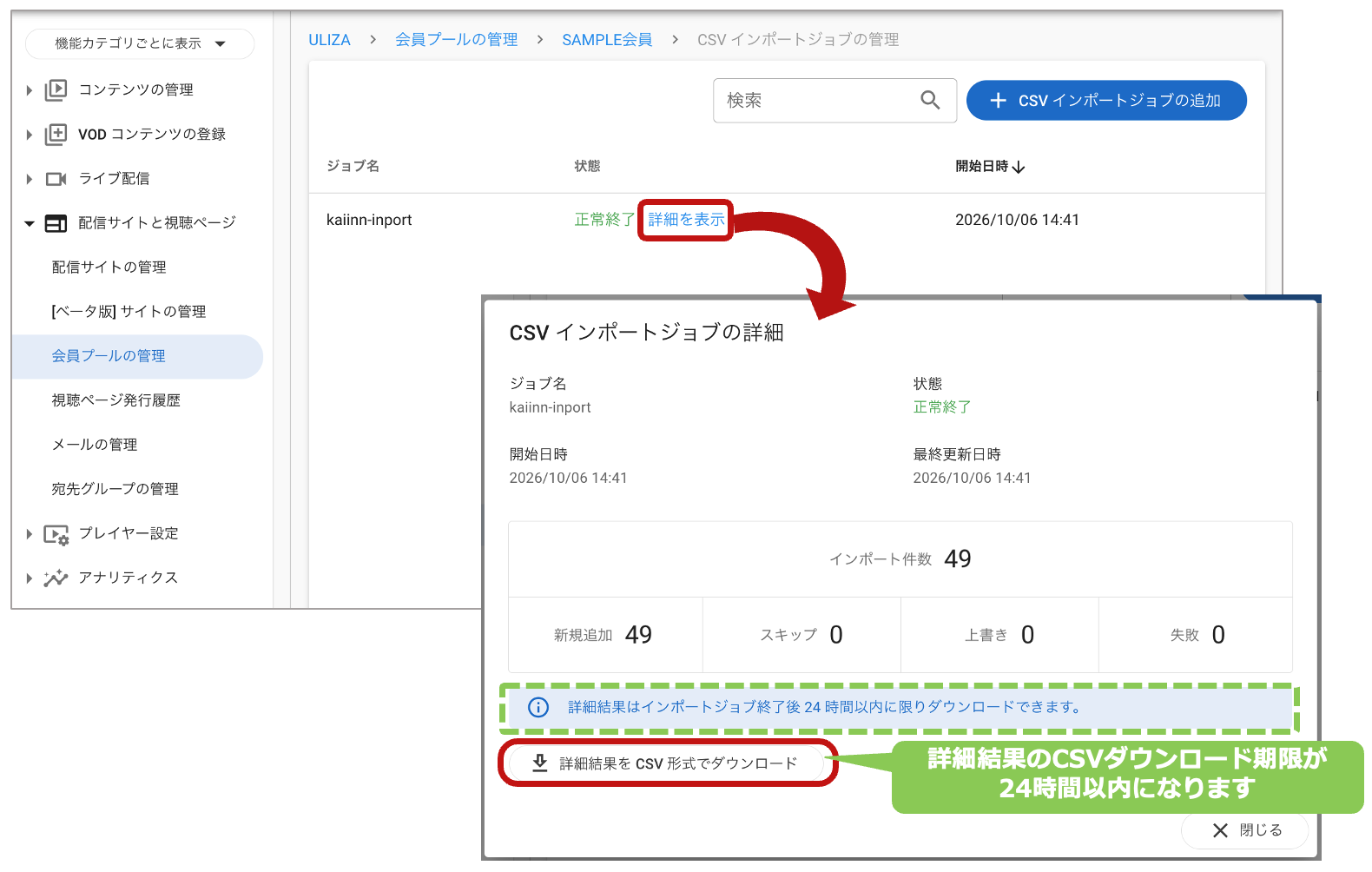This screenshot has height=872, width=1372.
Task: Go to 会員プールの管理 breadcrumb
Action: [456, 40]
